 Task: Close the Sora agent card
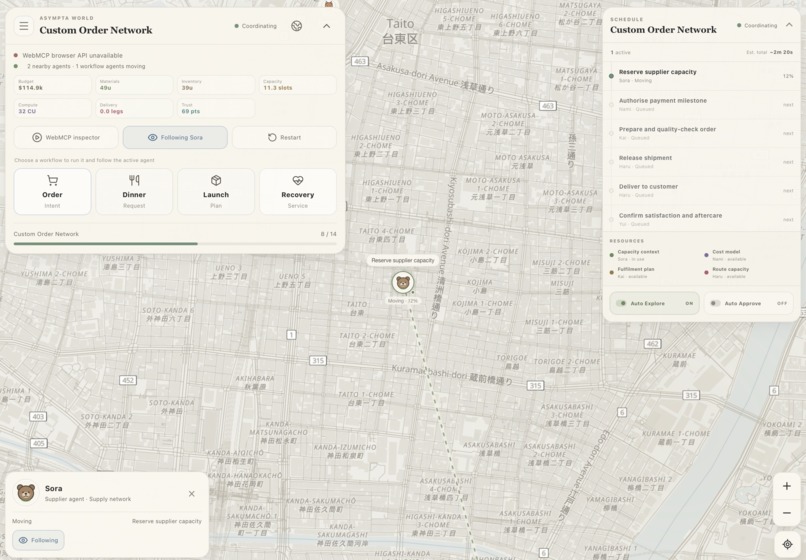click(192, 494)
